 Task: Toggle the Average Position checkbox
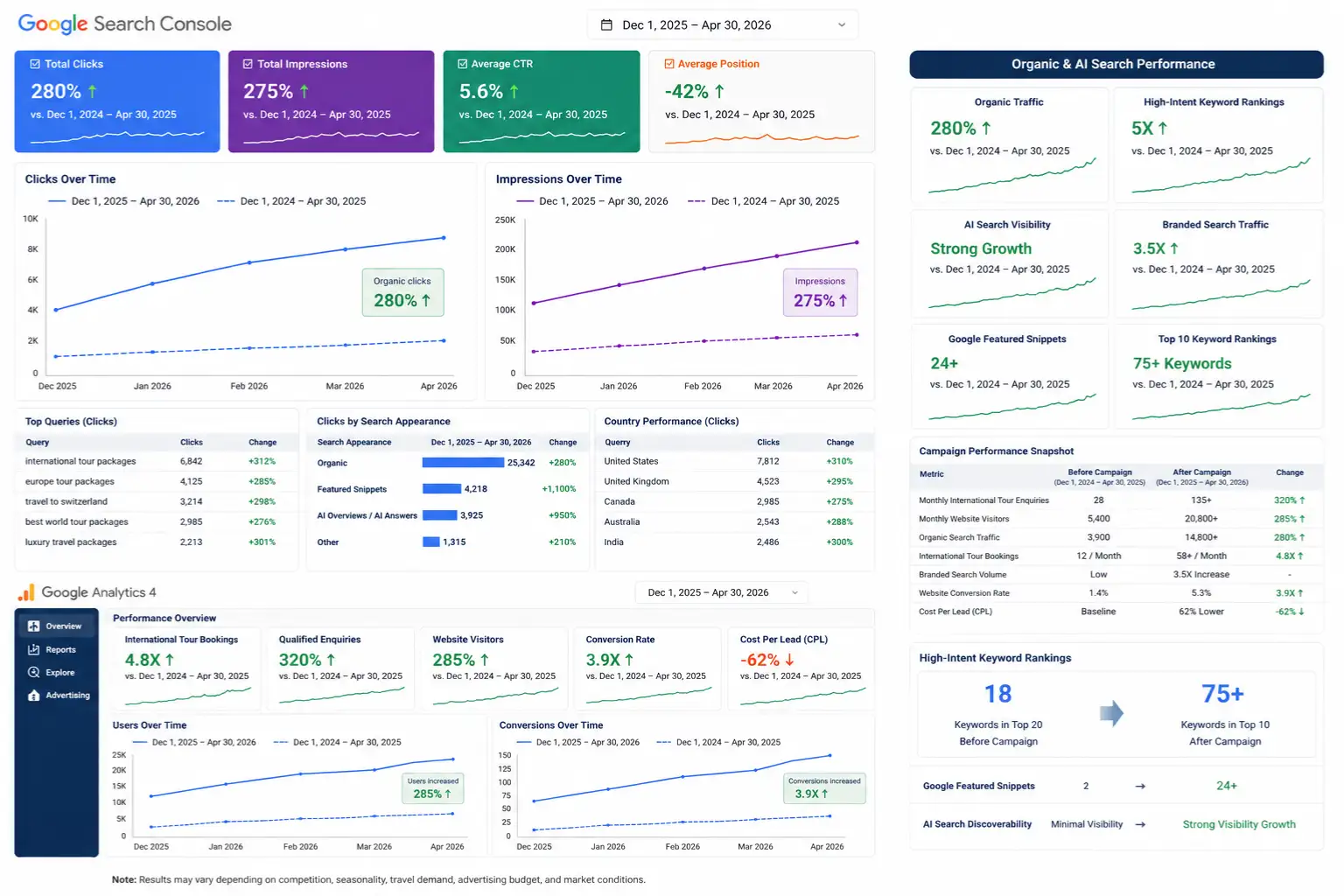pyautogui.click(x=669, y=64)
